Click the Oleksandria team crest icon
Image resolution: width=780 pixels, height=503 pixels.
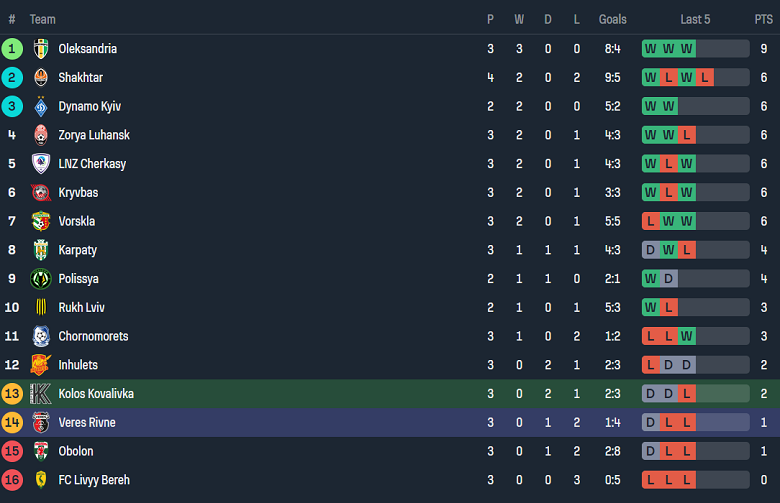point(41,49)
